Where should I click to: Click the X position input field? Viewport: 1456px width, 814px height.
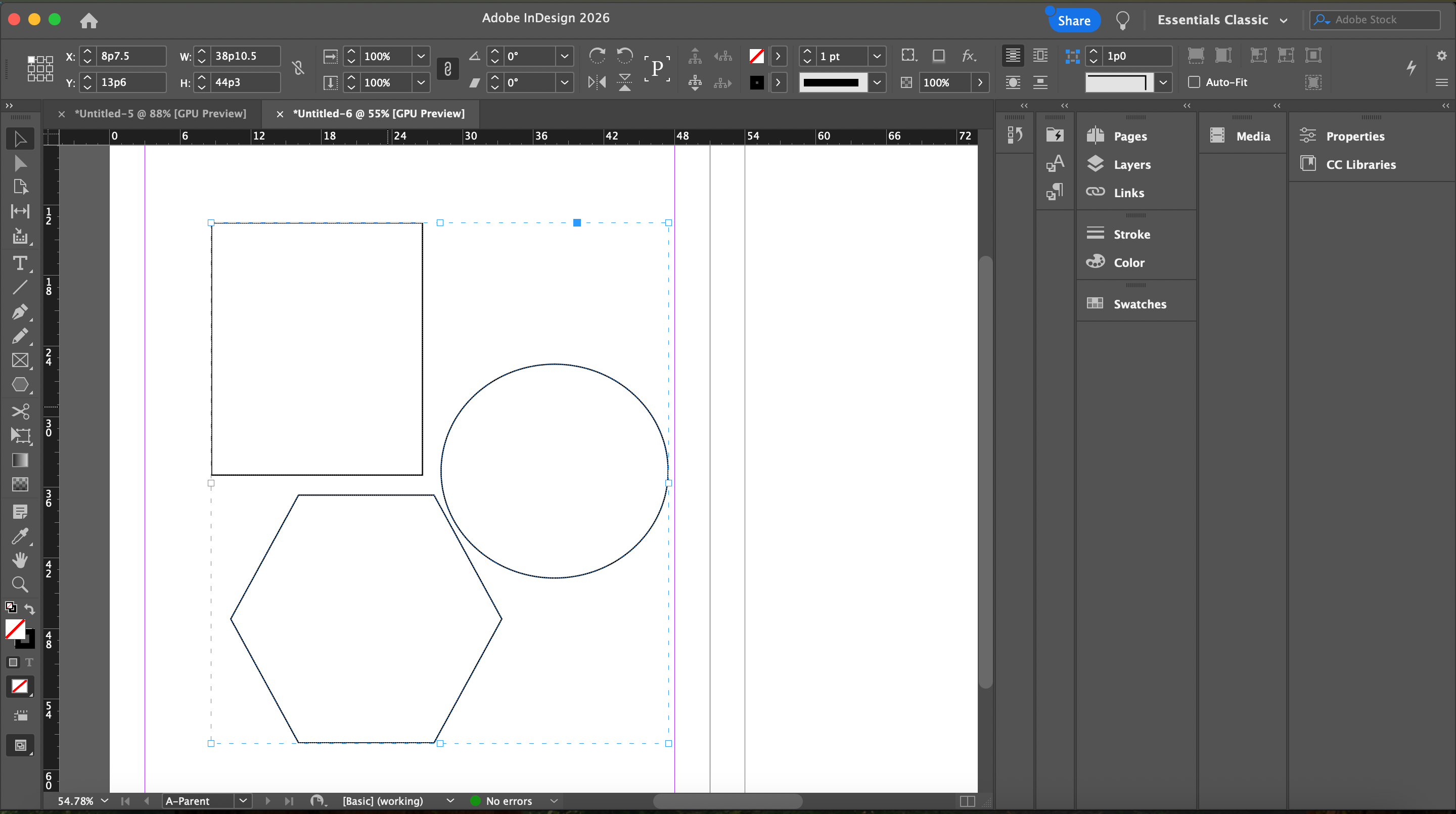130,56
